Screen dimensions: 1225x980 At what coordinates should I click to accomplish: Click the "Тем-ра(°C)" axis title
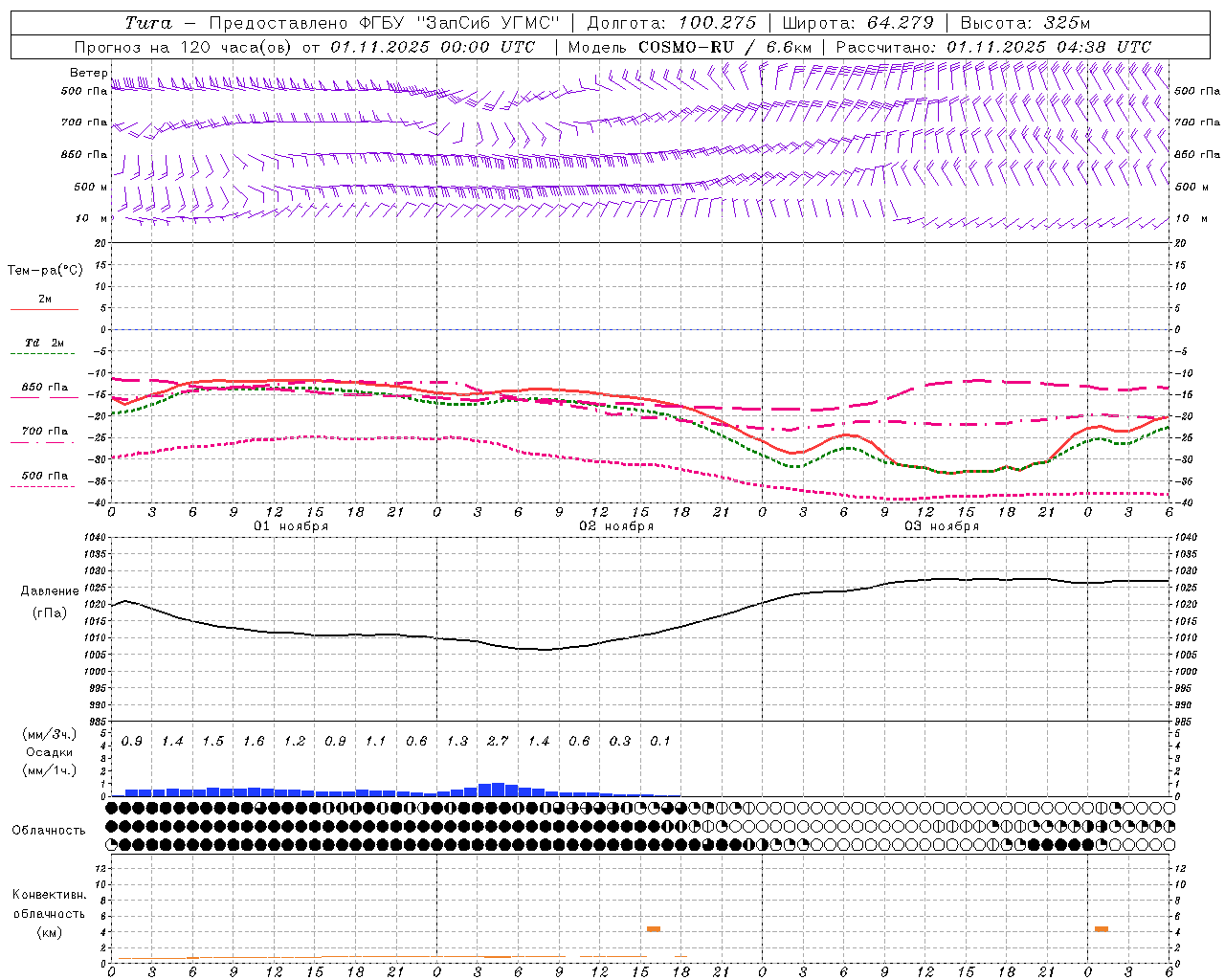[45, 270]
